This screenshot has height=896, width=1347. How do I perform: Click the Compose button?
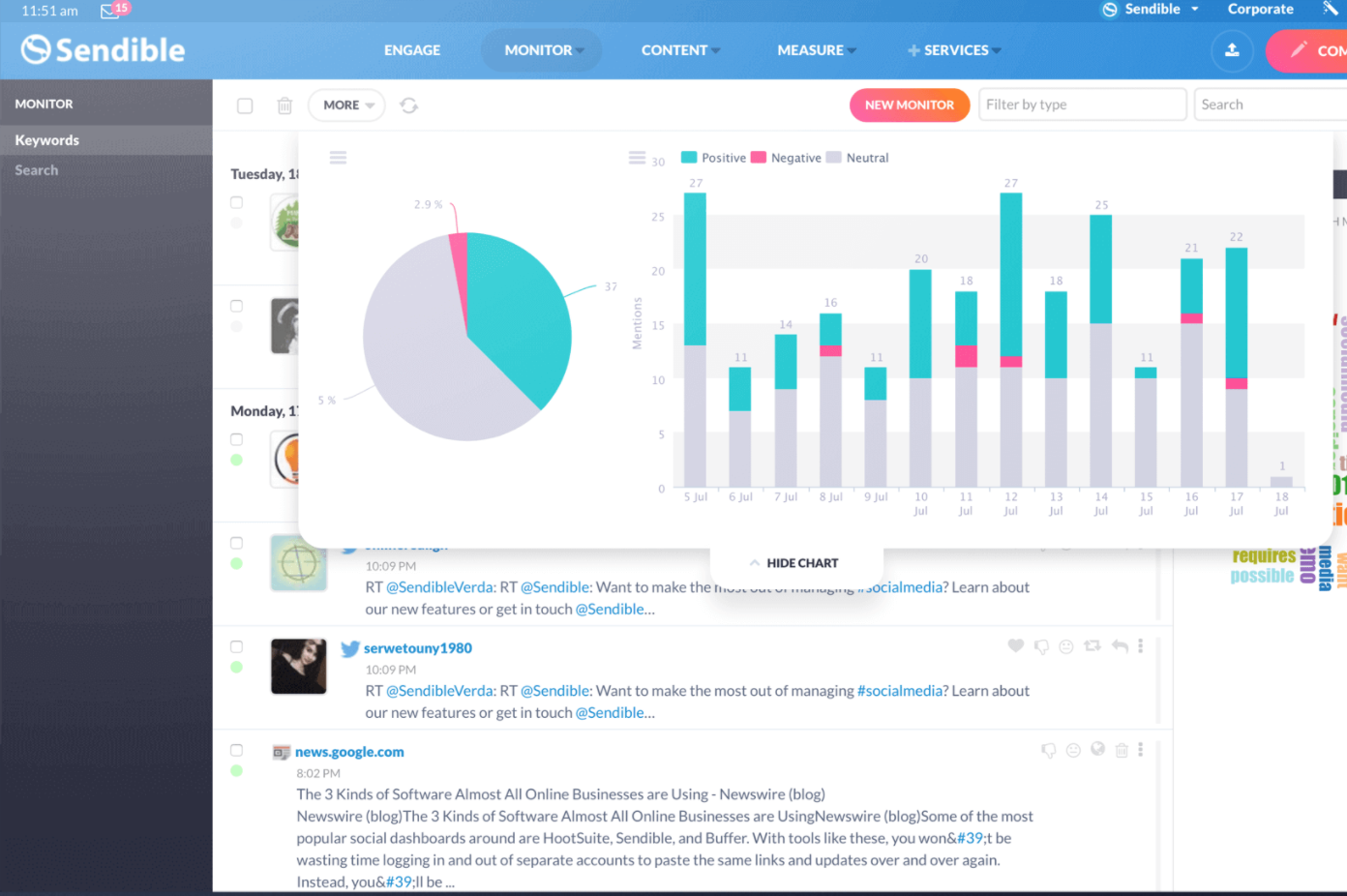1306,50
